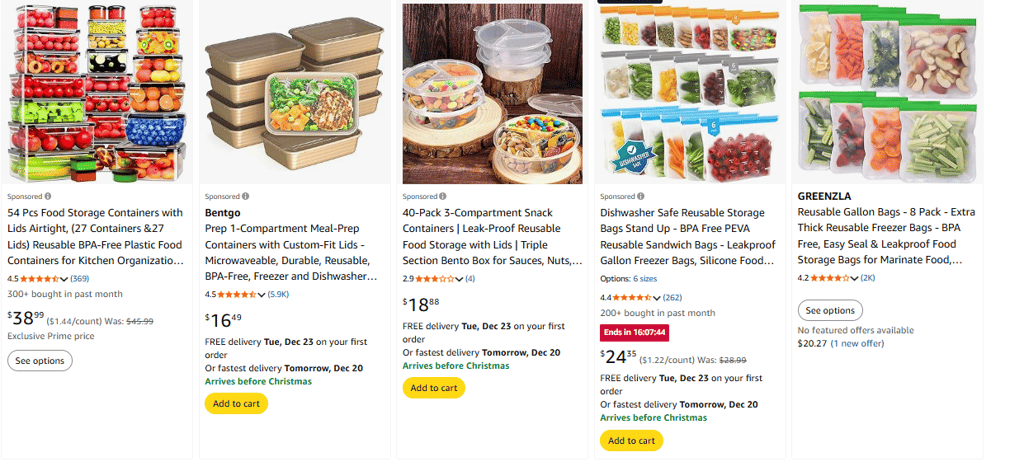
Task: Click the Sponsored info icon on the Dishwasher Safe bags listing
Action: [x=642, y=196]
